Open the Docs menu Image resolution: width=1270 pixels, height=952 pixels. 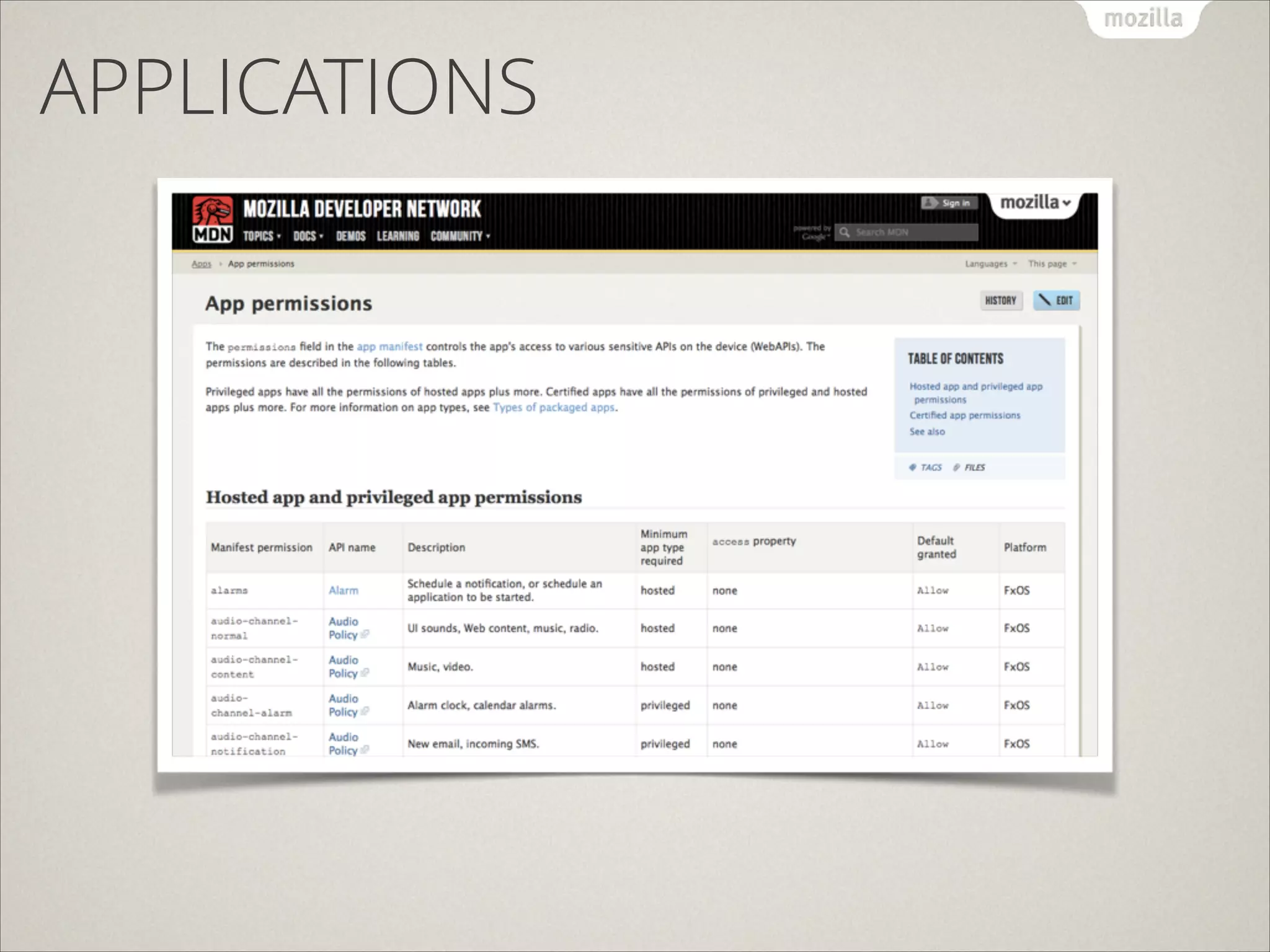(x=308, y=236)
